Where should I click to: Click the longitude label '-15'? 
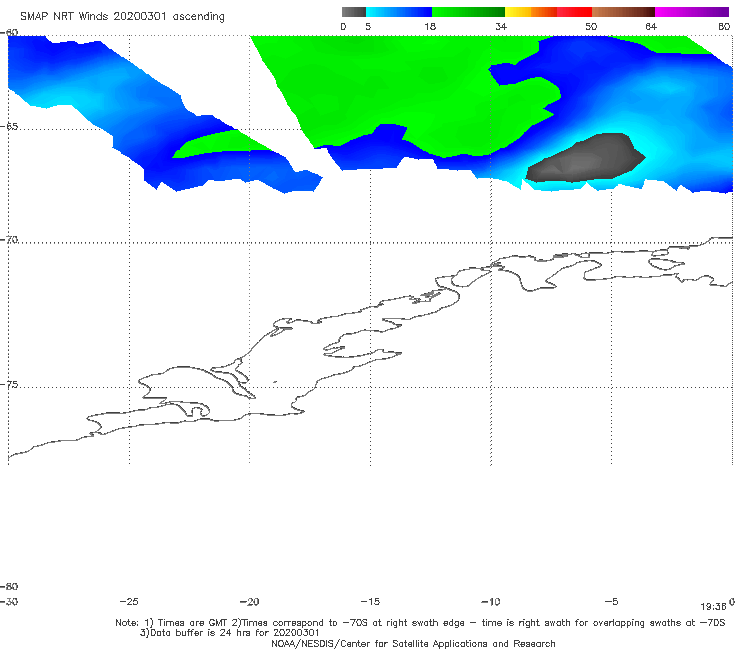370,601
